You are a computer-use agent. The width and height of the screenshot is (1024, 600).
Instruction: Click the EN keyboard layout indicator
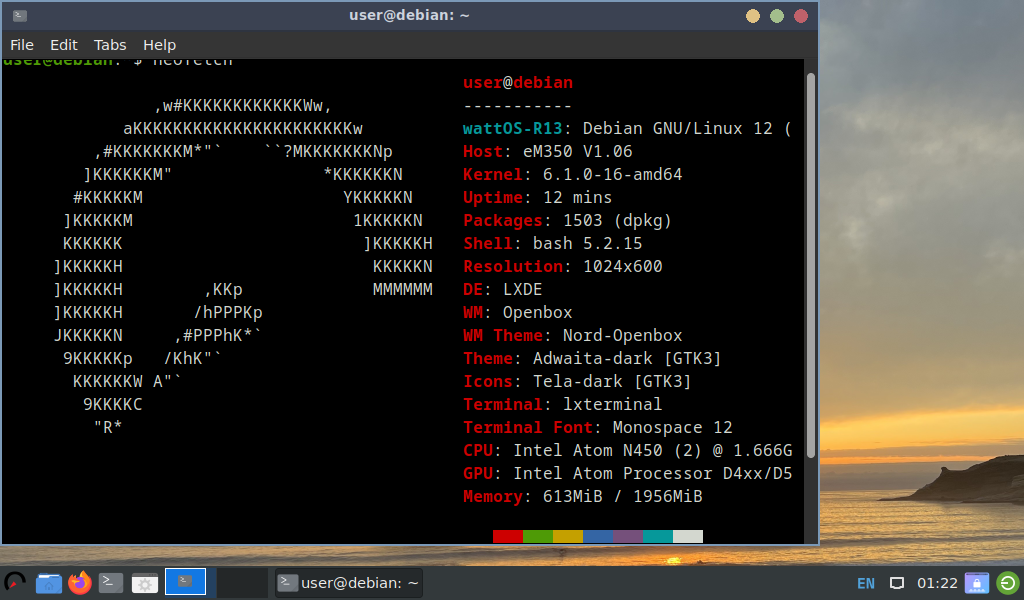click(866, 583)
